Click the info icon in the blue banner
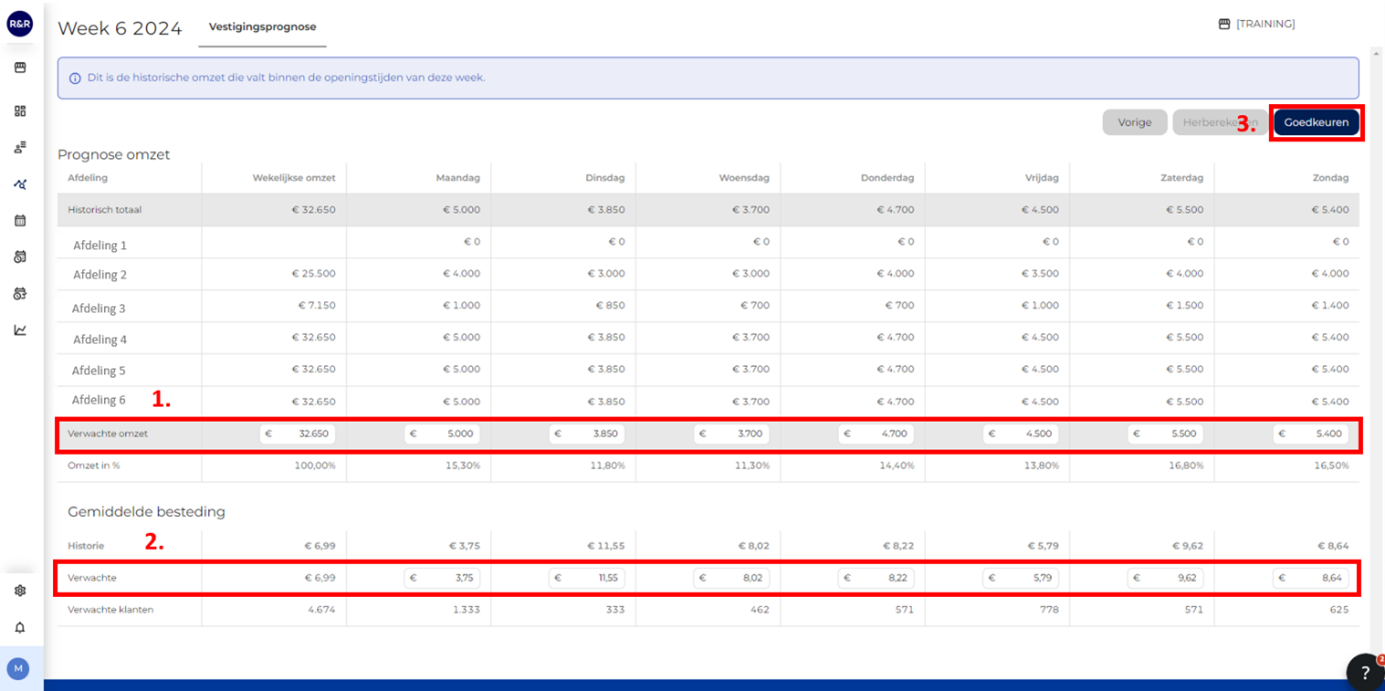 coord(75,78)
